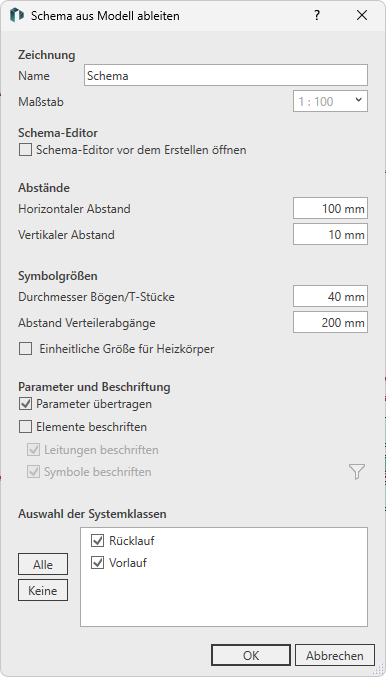Screen dimensions: 386x677
Task: Click the Alle button
Action: [x=43, y=564]
